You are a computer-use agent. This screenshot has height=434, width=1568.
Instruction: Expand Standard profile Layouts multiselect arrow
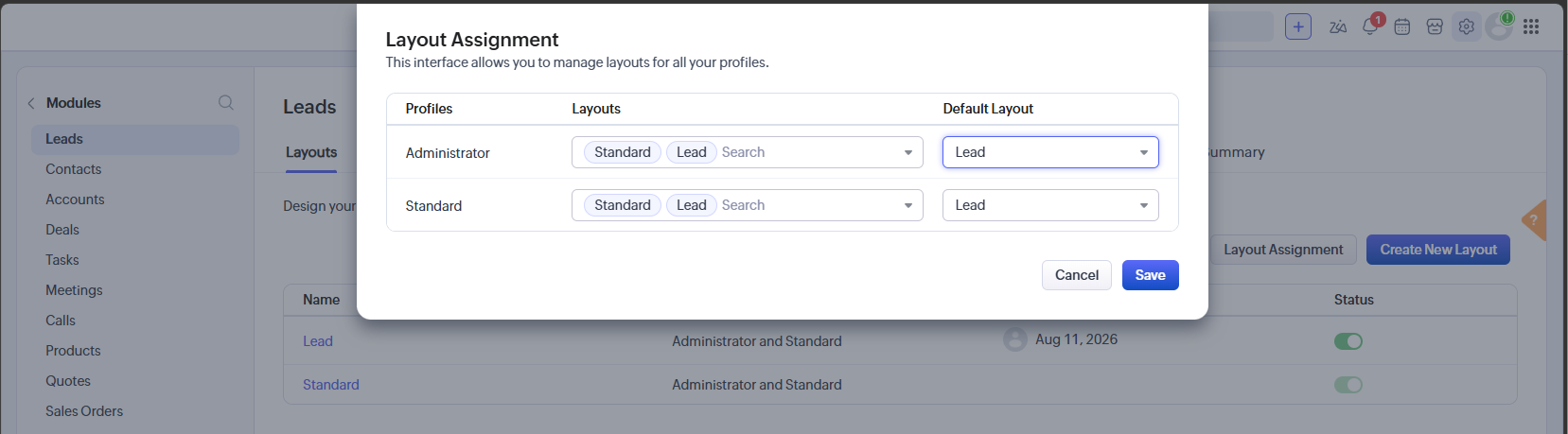point(908,205)
